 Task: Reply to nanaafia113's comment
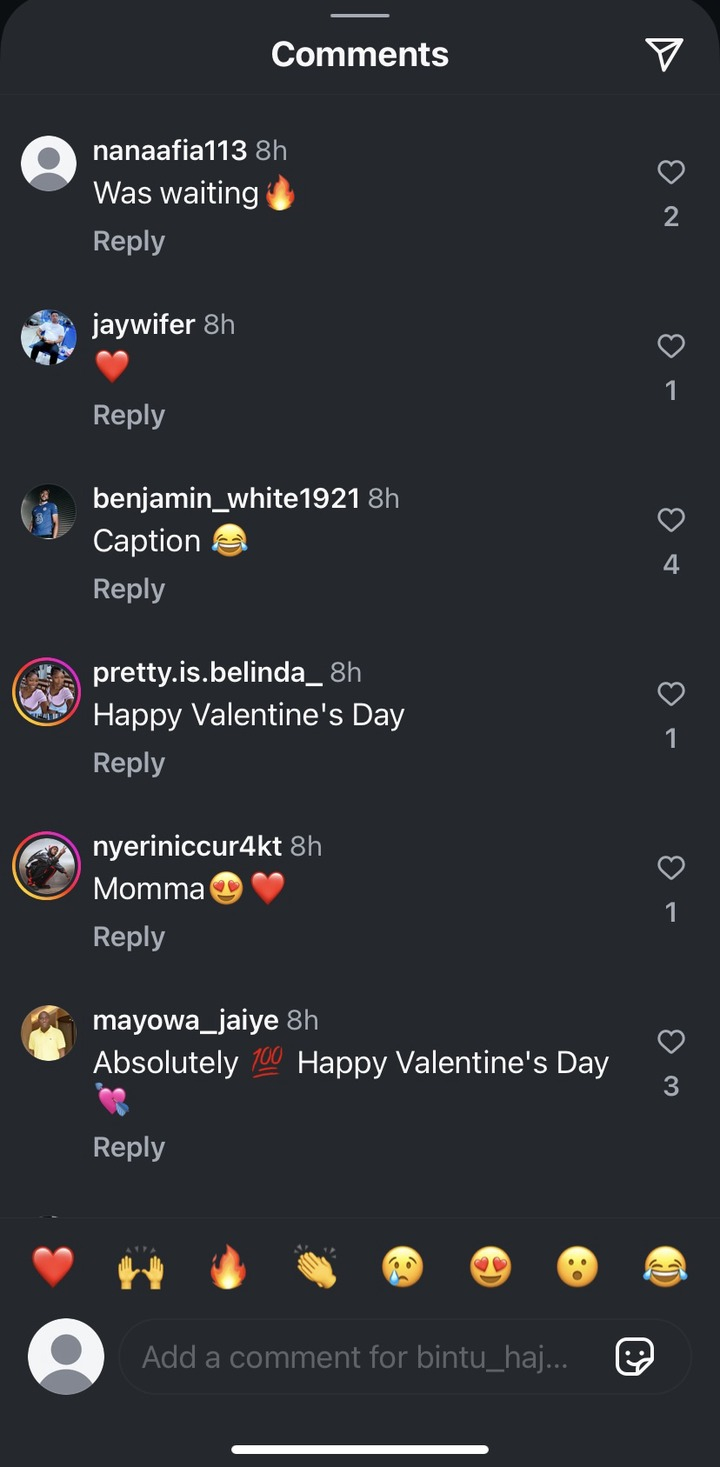click(x=129, y=241)
